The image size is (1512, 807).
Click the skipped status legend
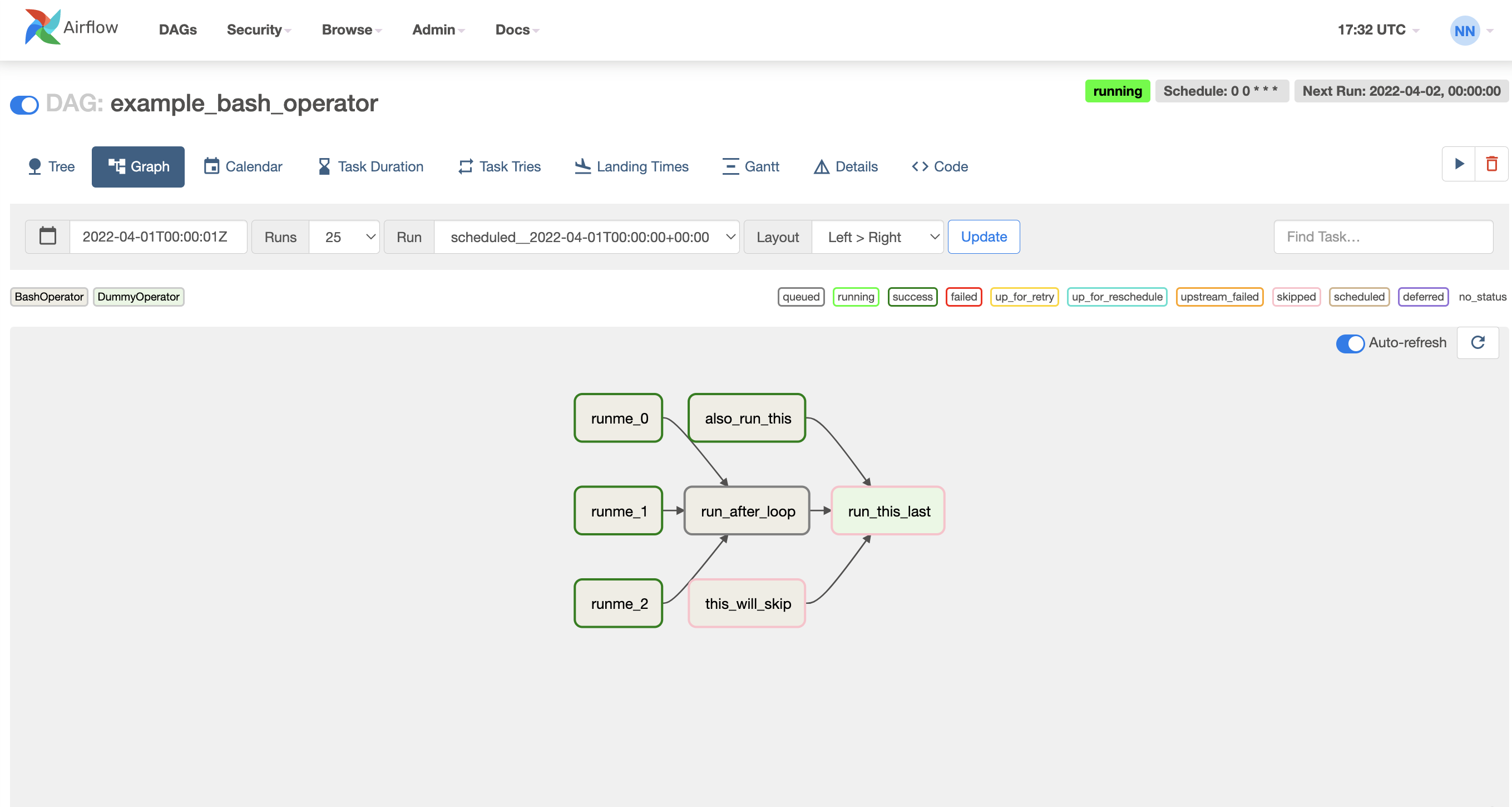pyautogui.click(x=1296, y=297)
